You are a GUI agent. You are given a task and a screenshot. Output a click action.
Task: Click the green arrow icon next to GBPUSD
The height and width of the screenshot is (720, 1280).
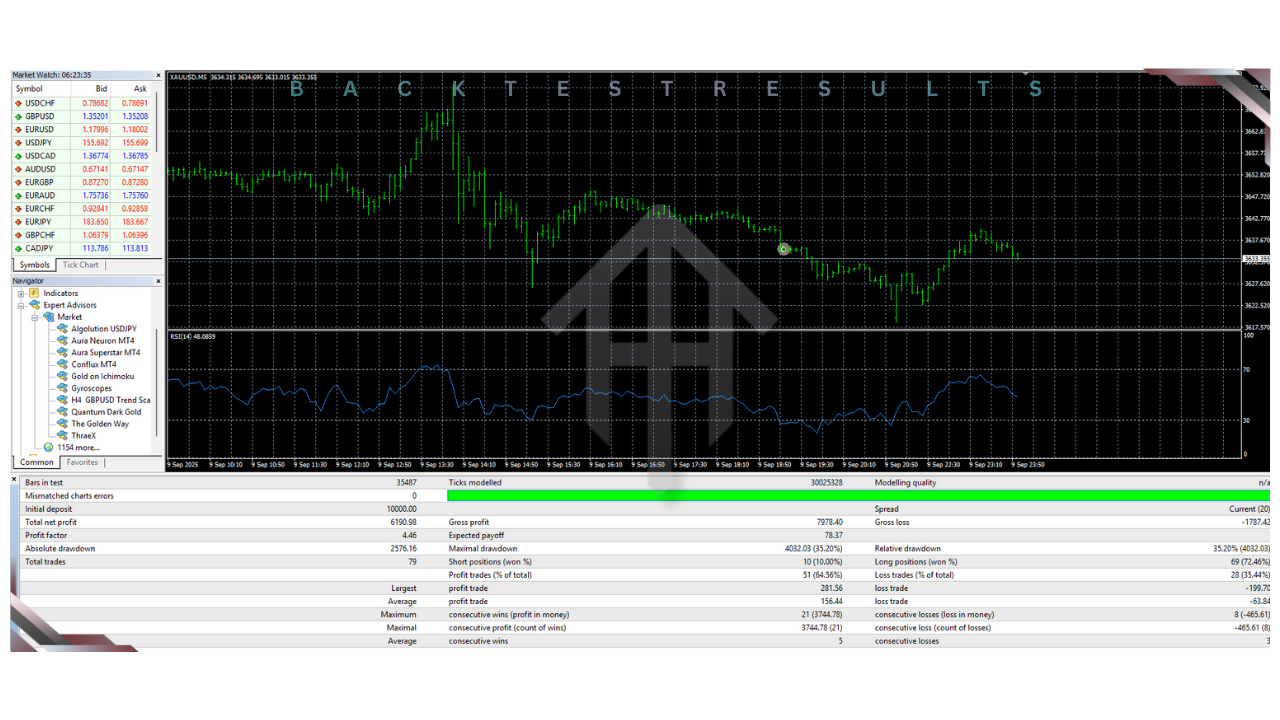coord(18,116)
